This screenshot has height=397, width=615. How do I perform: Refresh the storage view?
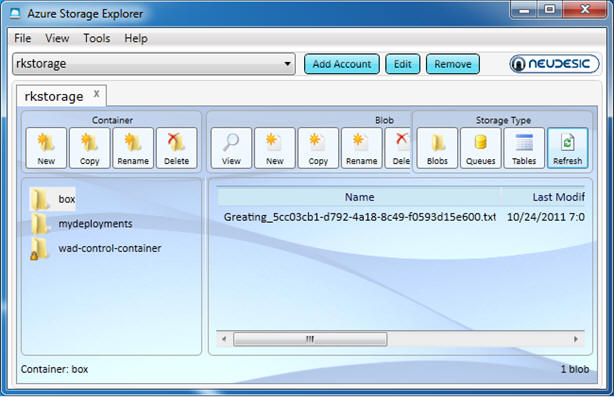568,148
